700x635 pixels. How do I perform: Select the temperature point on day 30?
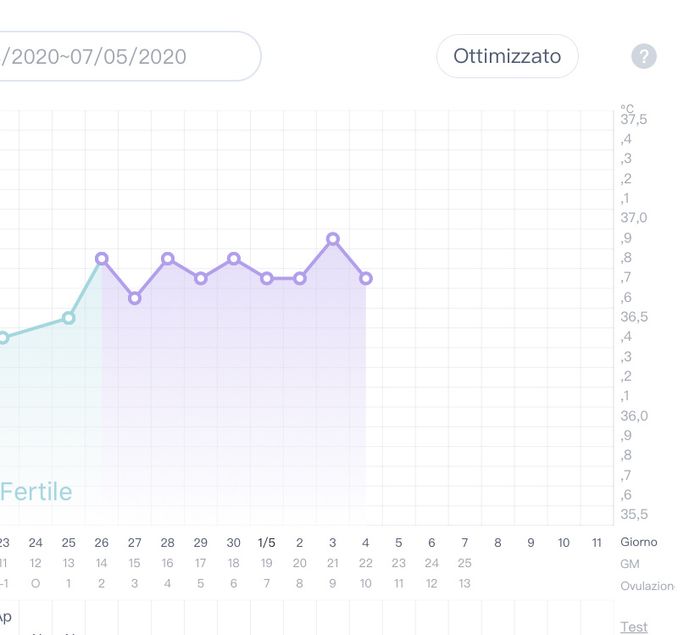click(234, 258)
